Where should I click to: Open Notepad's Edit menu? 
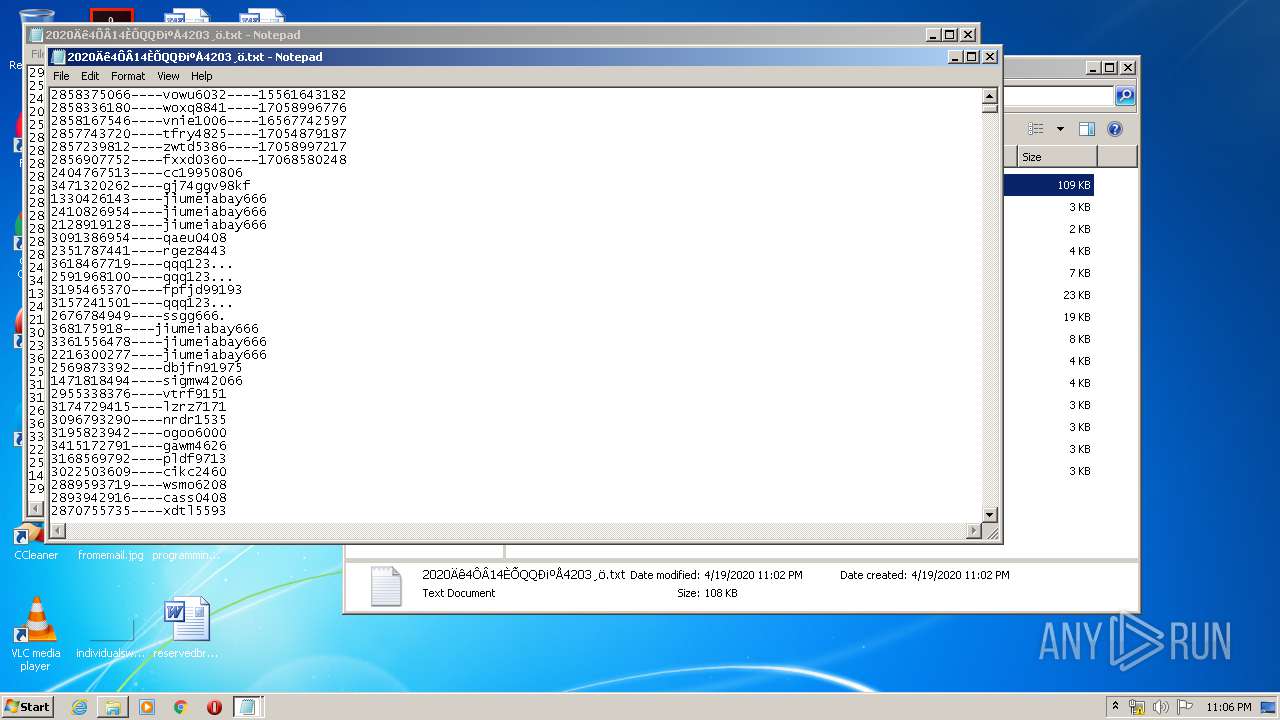click(x=90, y=76)
